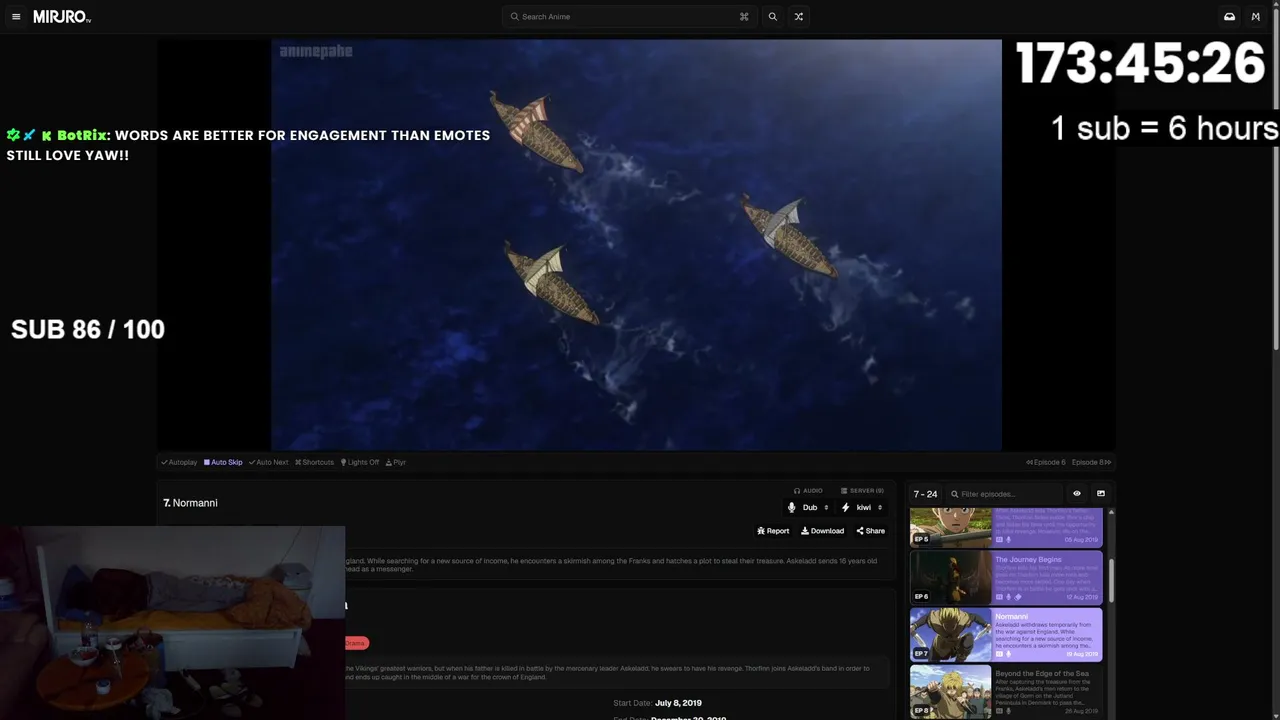
Task: Toggle the eye visibility in episode list
Action: click(x=1077, y=494)
